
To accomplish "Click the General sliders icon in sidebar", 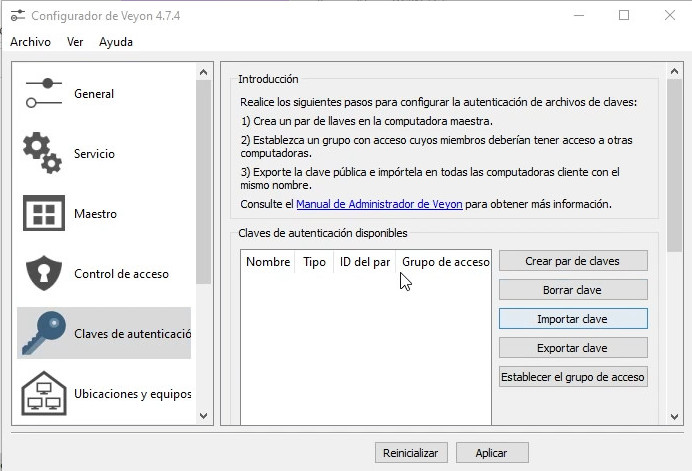I will pos(44,93).
